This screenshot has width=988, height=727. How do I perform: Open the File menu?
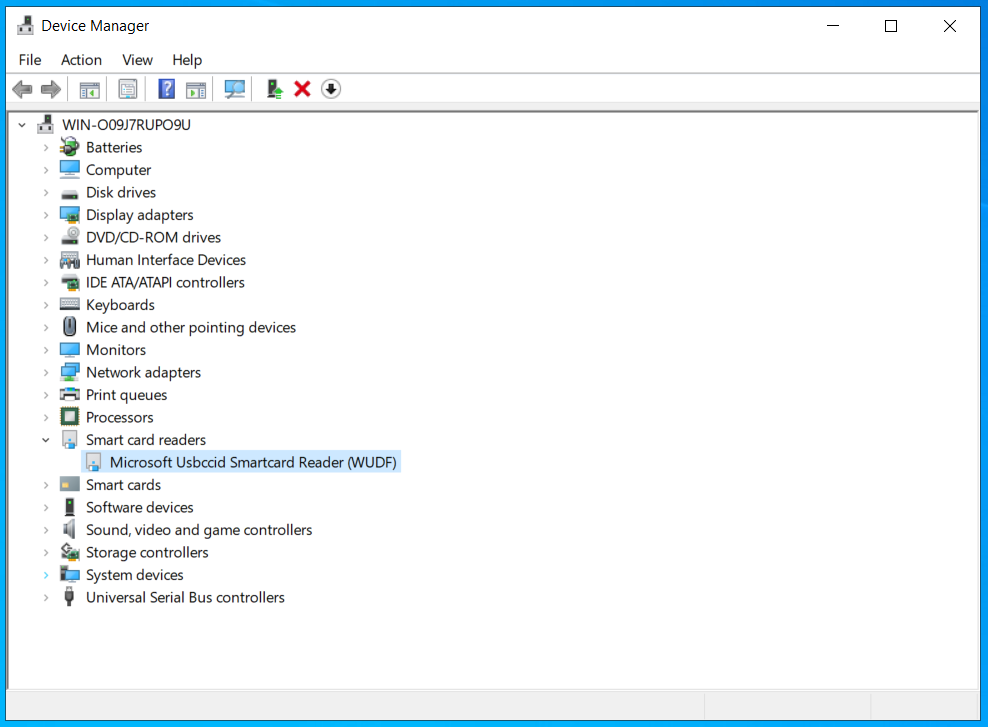tap(30, 60)
